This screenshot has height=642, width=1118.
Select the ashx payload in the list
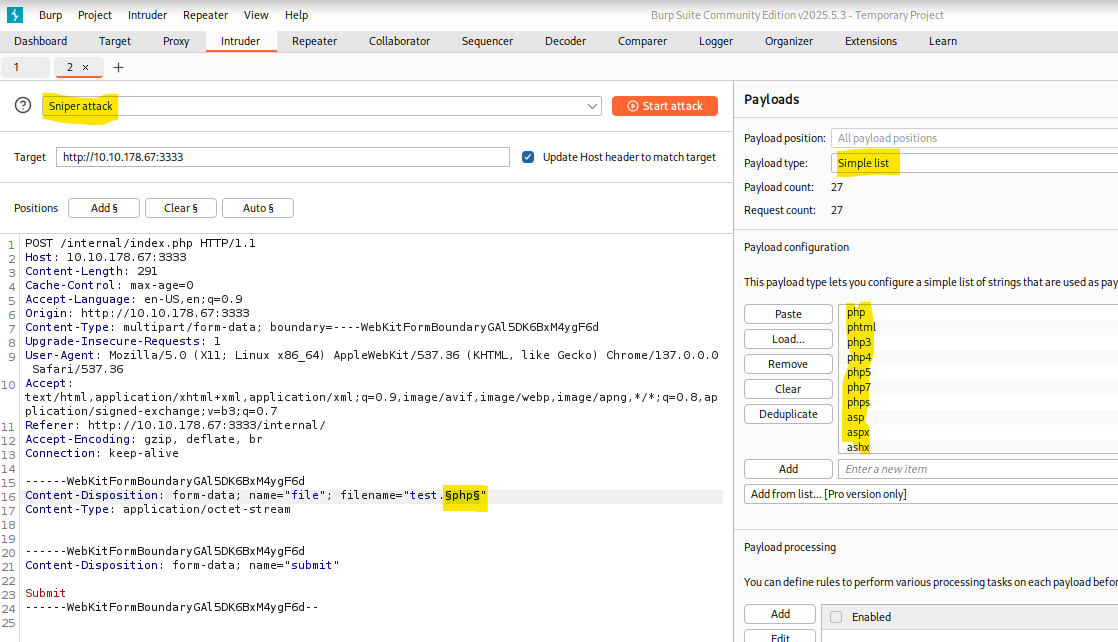[x=858, y=447]
